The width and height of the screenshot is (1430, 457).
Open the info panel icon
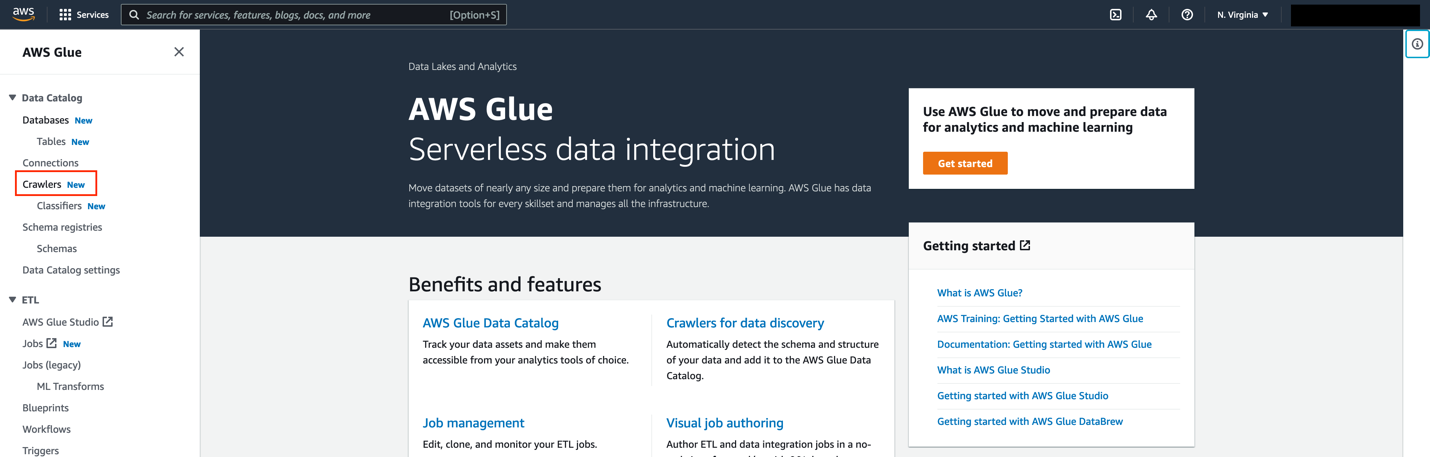click(x=1417, y=44)
